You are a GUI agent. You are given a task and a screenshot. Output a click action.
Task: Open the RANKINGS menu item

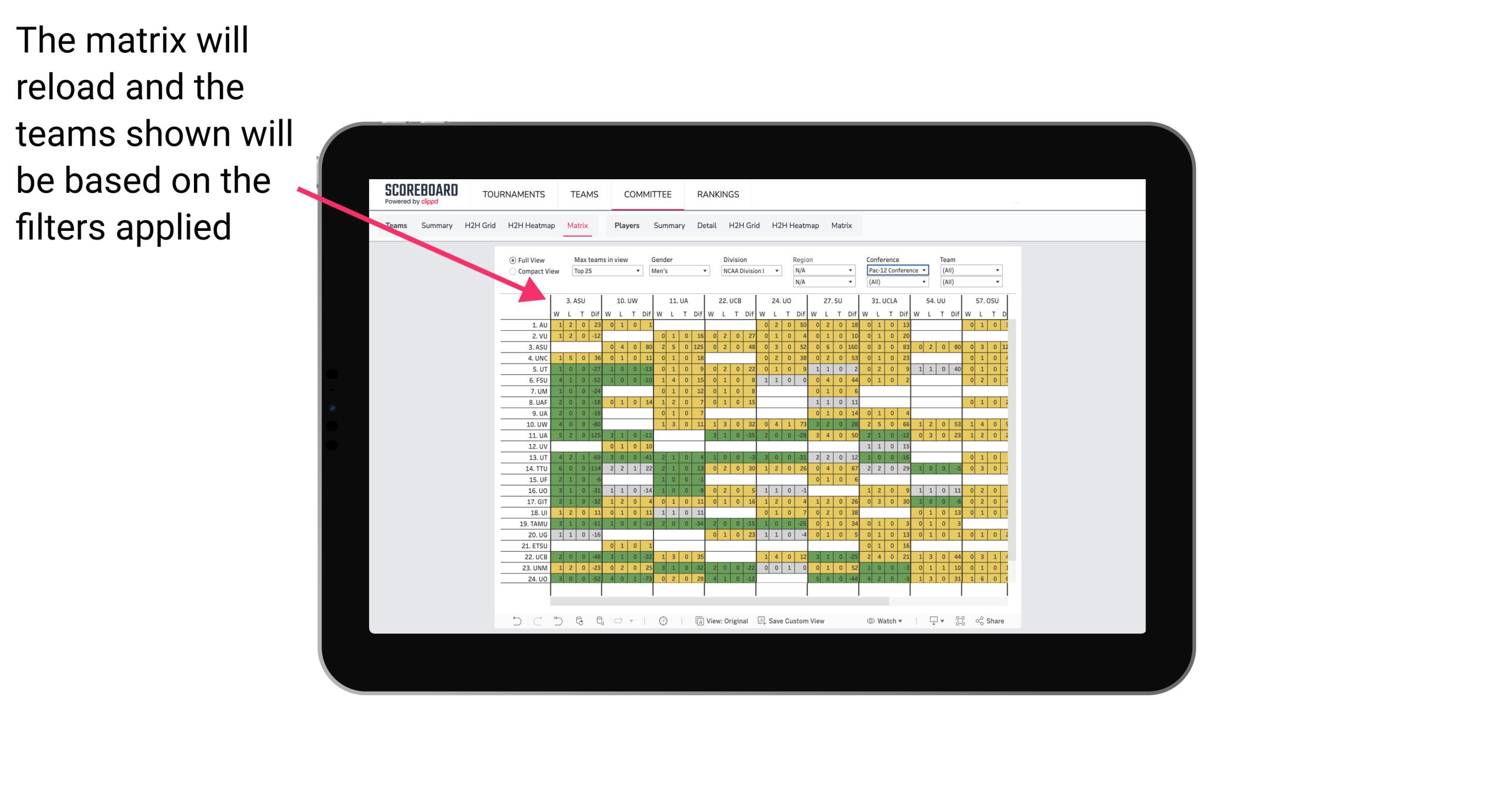pos(717,194)
